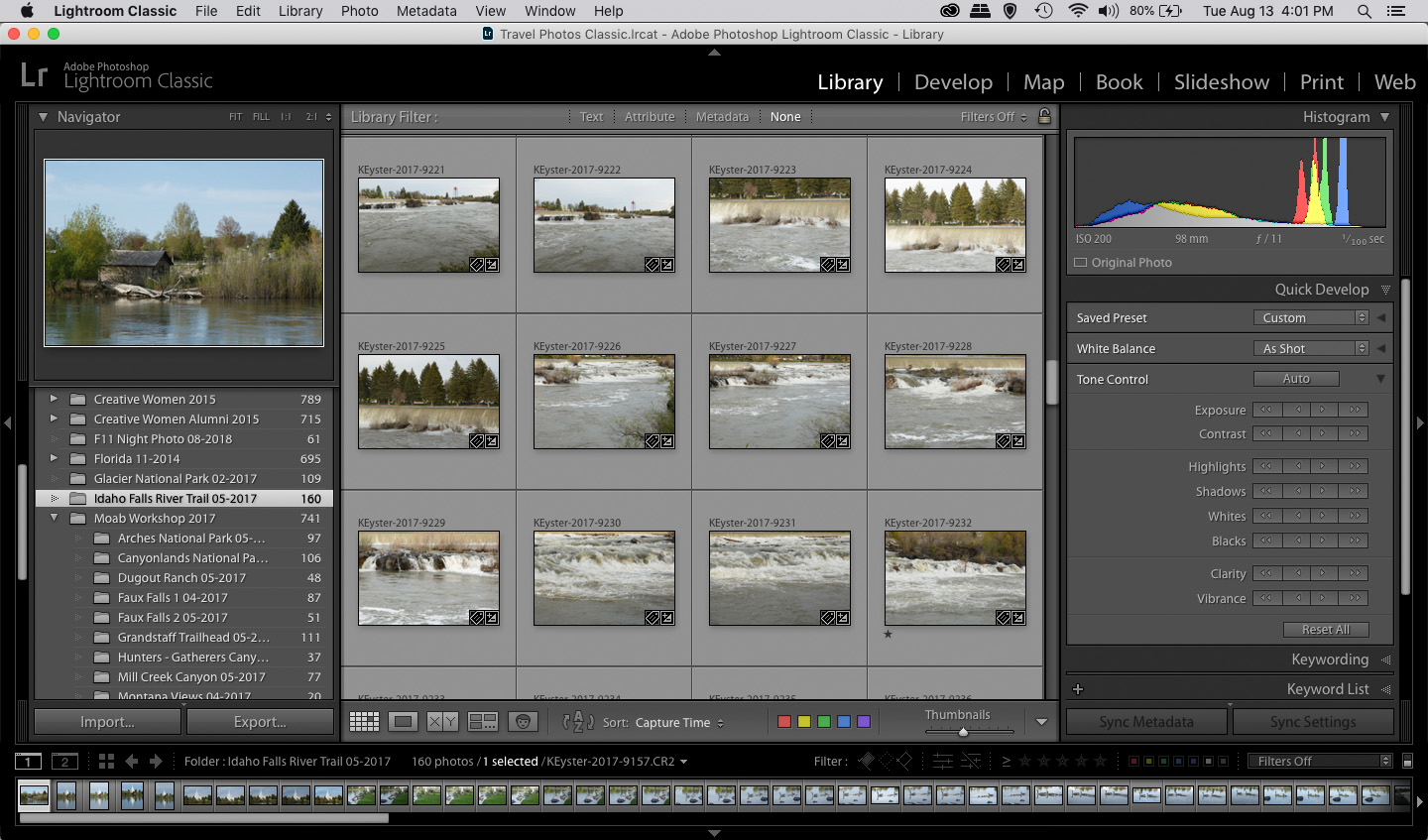Select thumbnail KEyster-2017-9229
The height and width of the screenshot is (840, 1428).
pyautogui.click(x=428, y=575)
